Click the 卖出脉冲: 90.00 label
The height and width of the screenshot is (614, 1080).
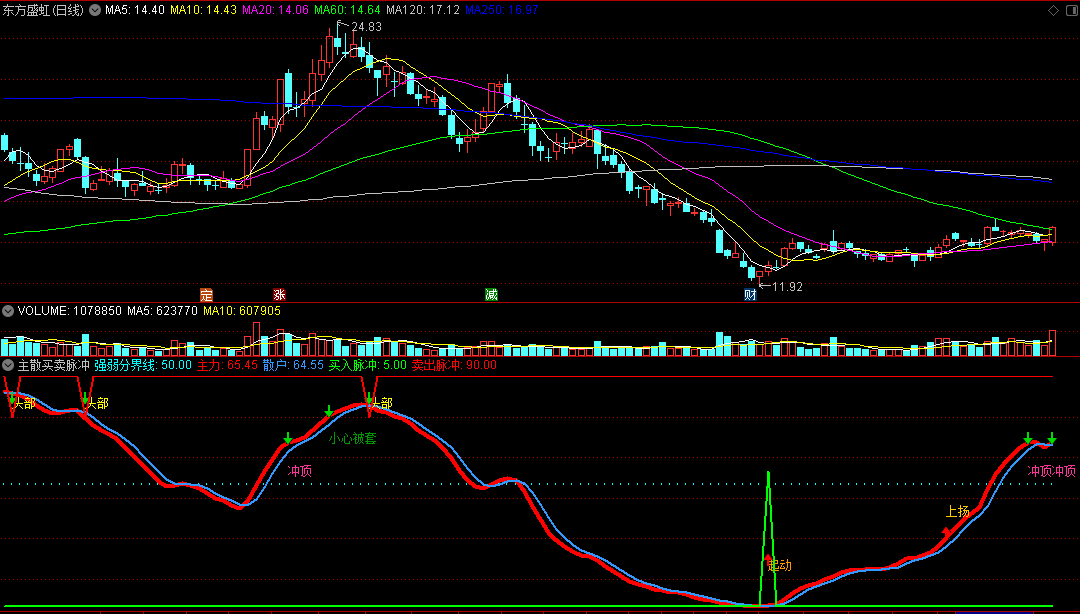click(454, 365)
